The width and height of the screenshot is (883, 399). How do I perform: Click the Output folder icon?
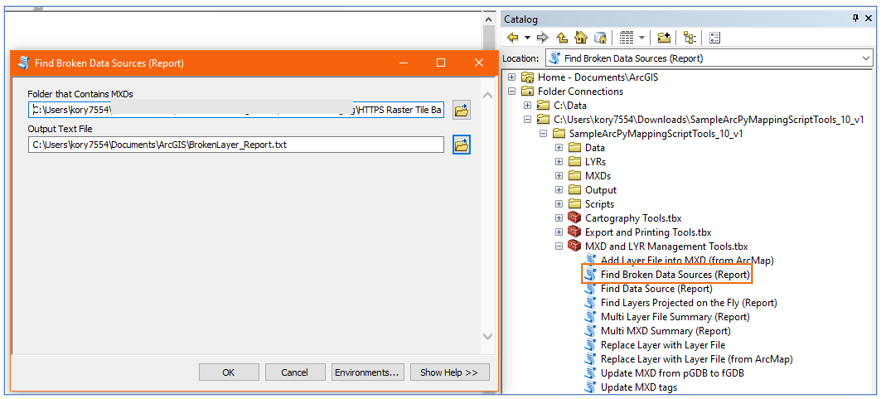[x=574, y=190]
